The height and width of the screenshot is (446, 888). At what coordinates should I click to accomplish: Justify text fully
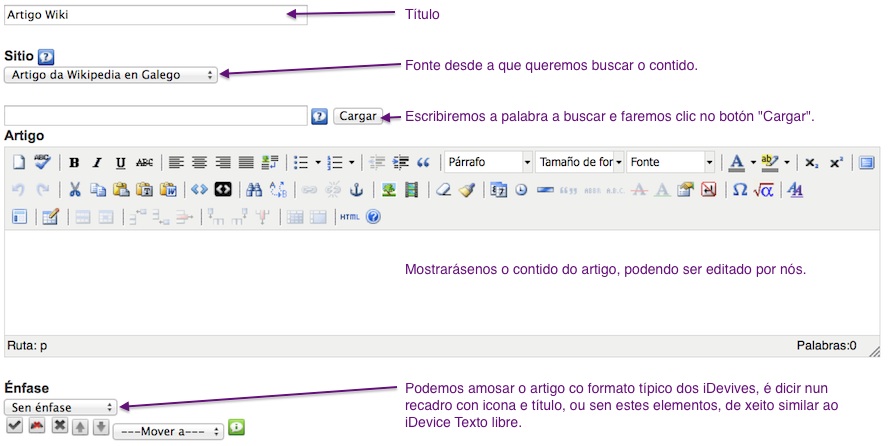click(246, 163)
